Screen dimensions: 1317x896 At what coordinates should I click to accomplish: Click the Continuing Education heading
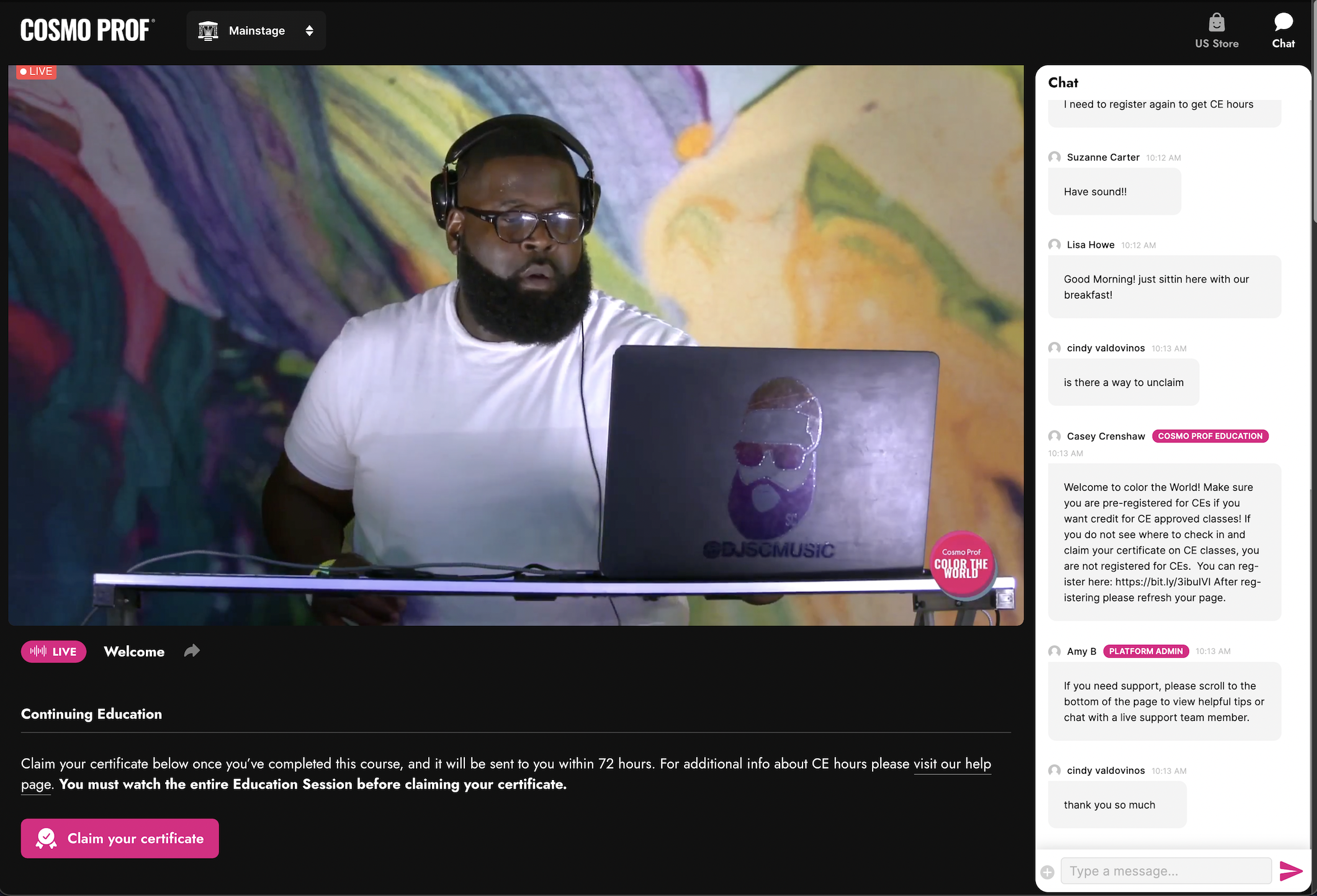tap(91, 714)
